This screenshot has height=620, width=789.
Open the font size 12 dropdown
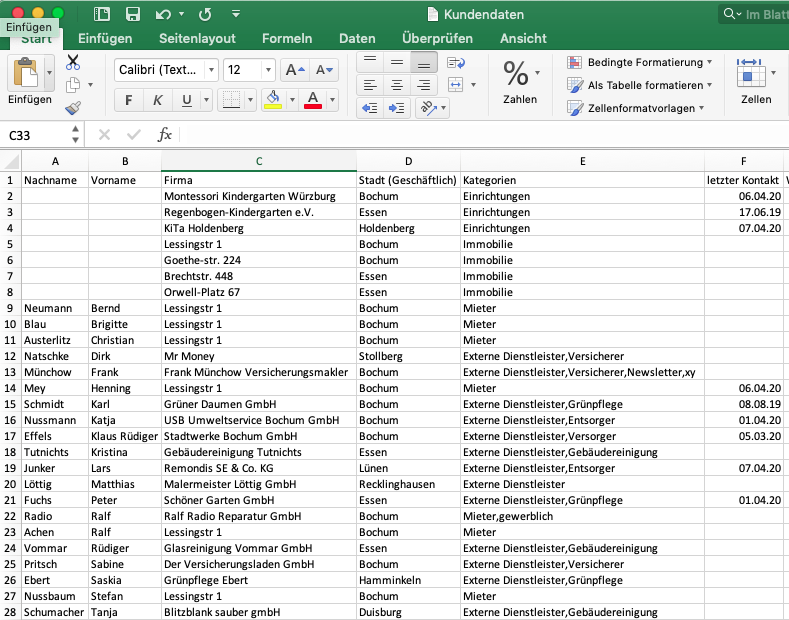(x=268, y=70)
